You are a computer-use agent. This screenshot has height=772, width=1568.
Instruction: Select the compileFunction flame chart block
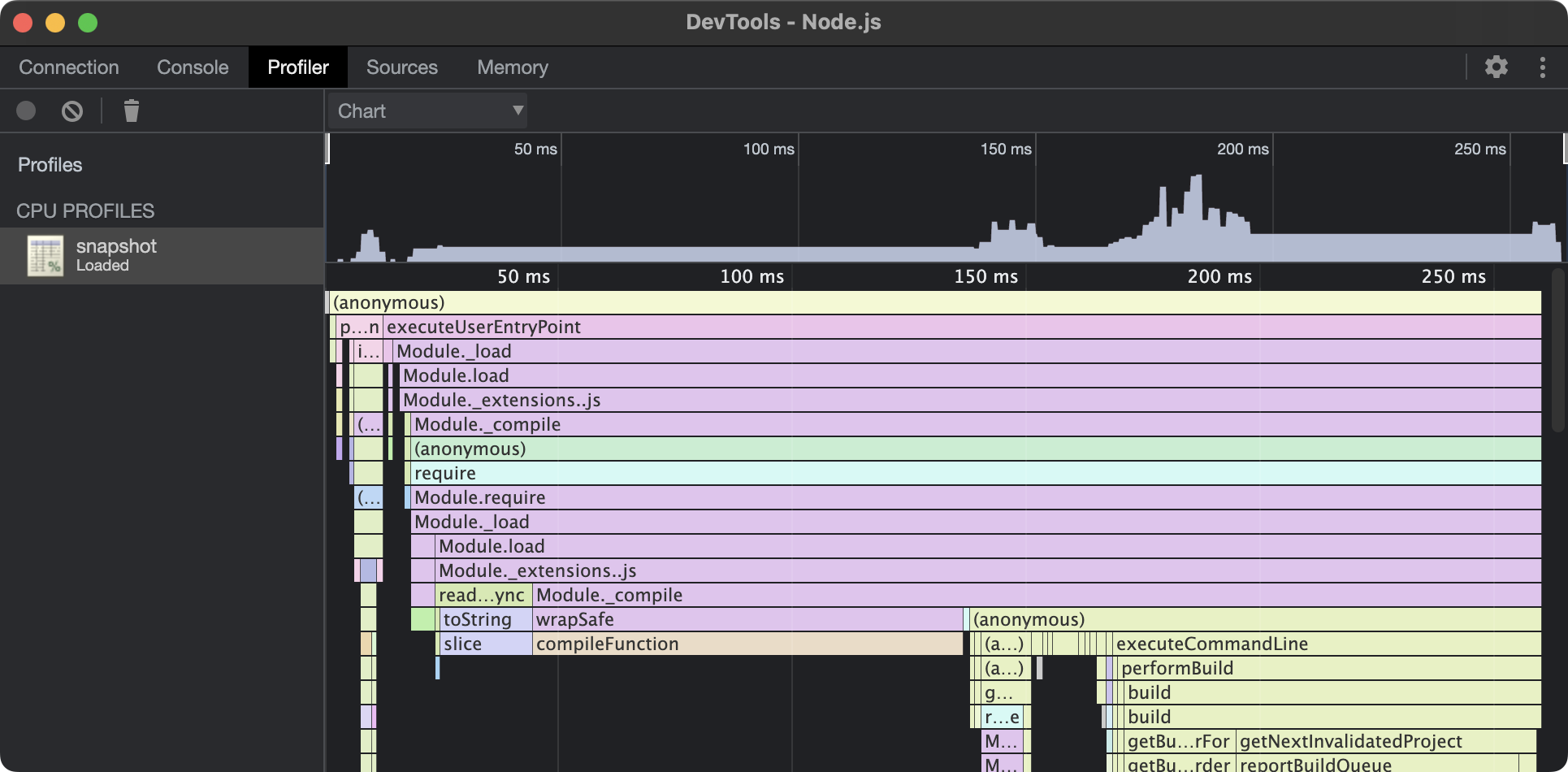tap(747, 644)
